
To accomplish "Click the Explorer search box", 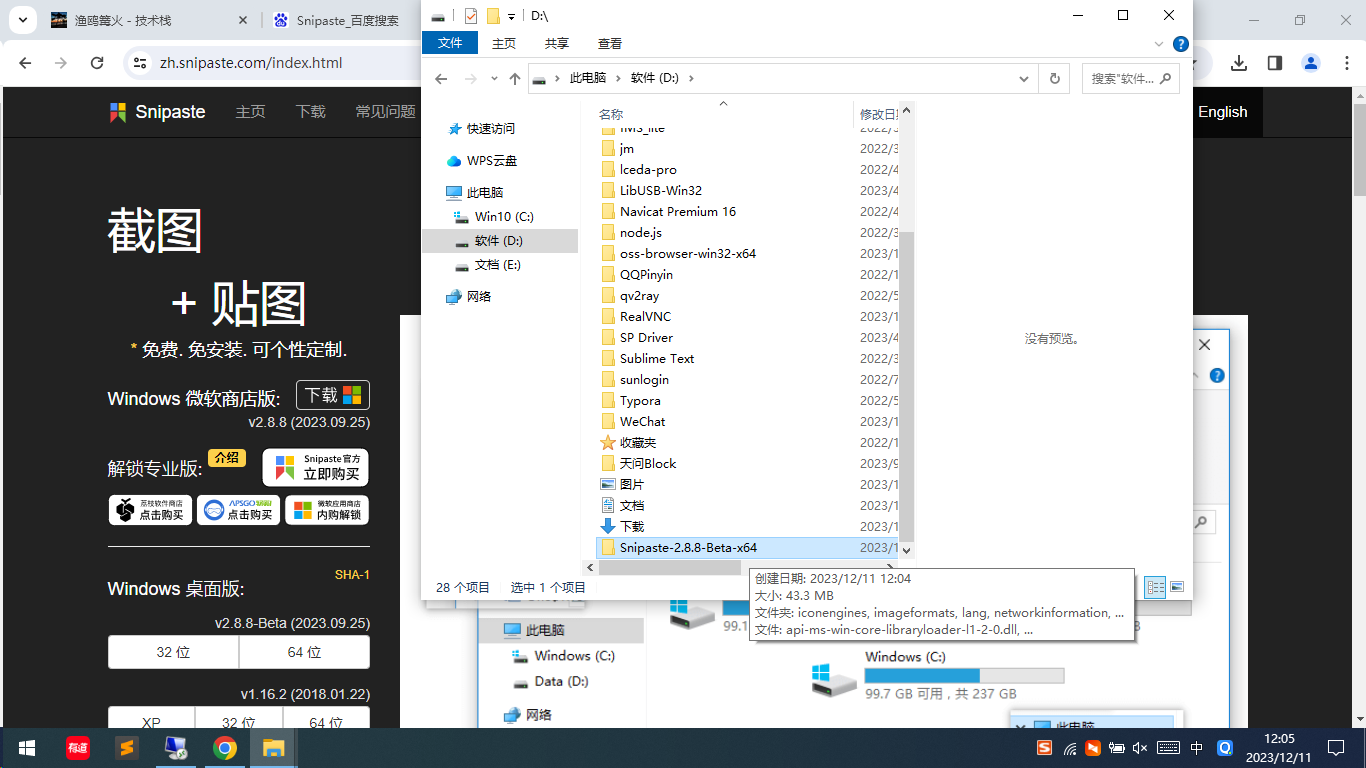I will tap(1130, 78).
